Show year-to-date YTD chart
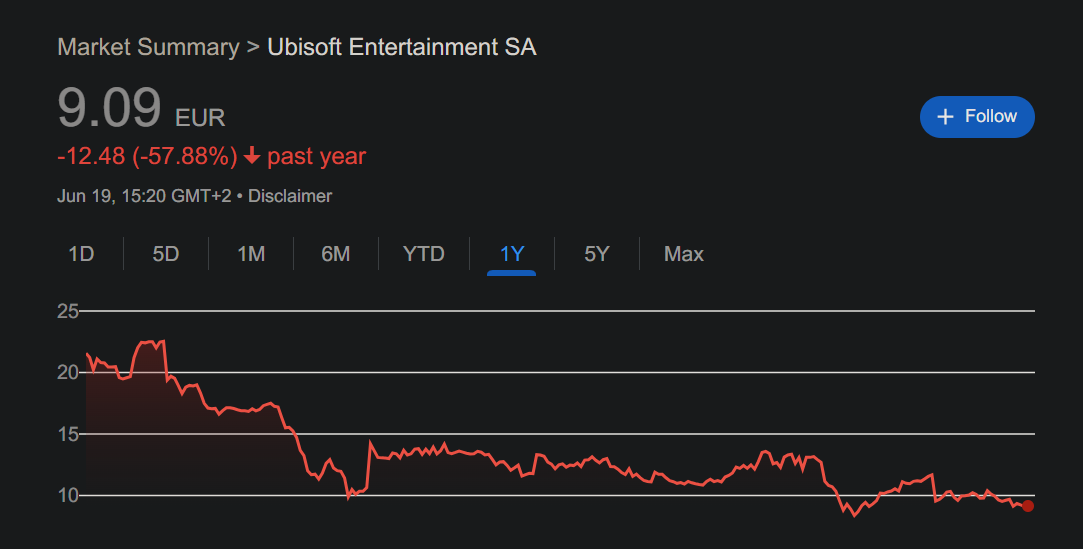Image resolution: width=1083 pixels, height=549 pixels. tap(423, 254)
